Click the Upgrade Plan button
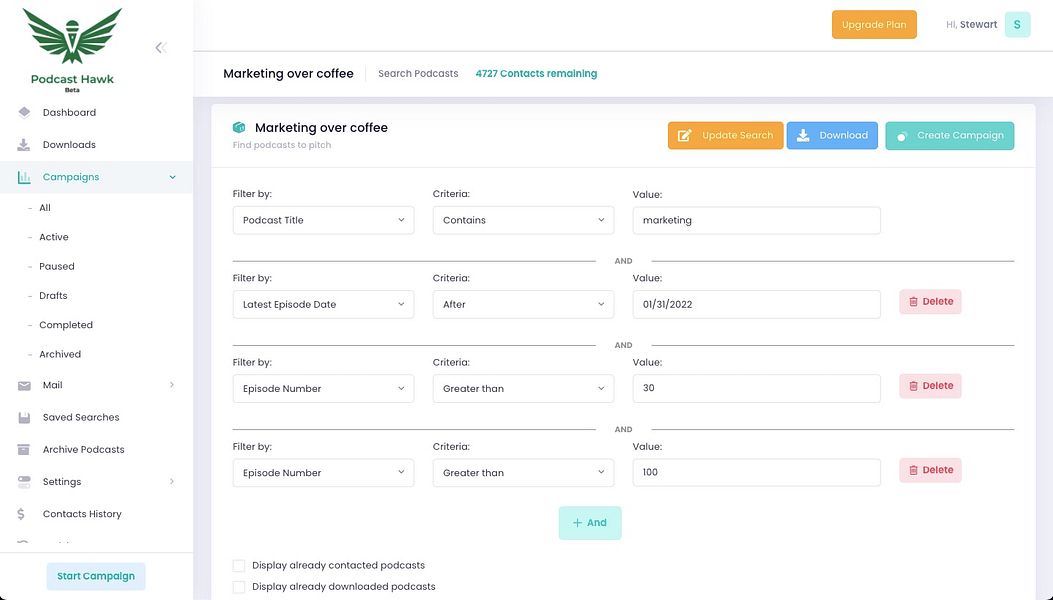Screen dimensions: 1053x600 pyautogui.click(x=874, y=25)
